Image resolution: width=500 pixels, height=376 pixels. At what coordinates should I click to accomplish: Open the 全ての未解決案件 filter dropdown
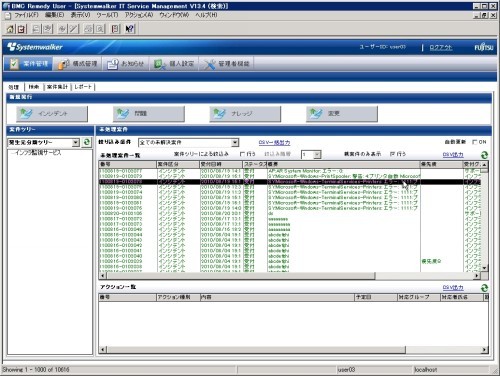pos(235,143)
